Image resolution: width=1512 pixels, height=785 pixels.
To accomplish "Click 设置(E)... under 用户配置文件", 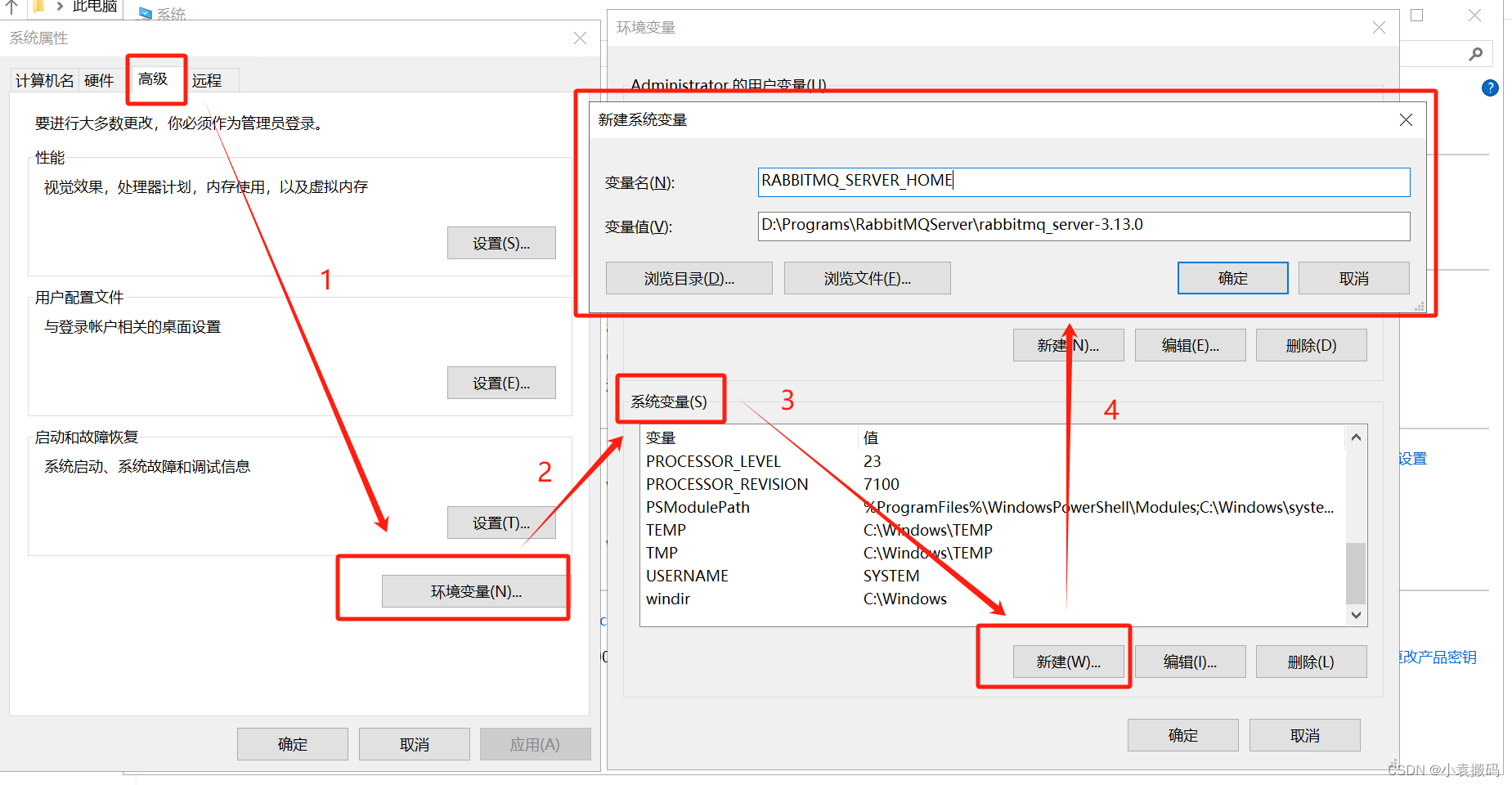I will click(501, 383).
